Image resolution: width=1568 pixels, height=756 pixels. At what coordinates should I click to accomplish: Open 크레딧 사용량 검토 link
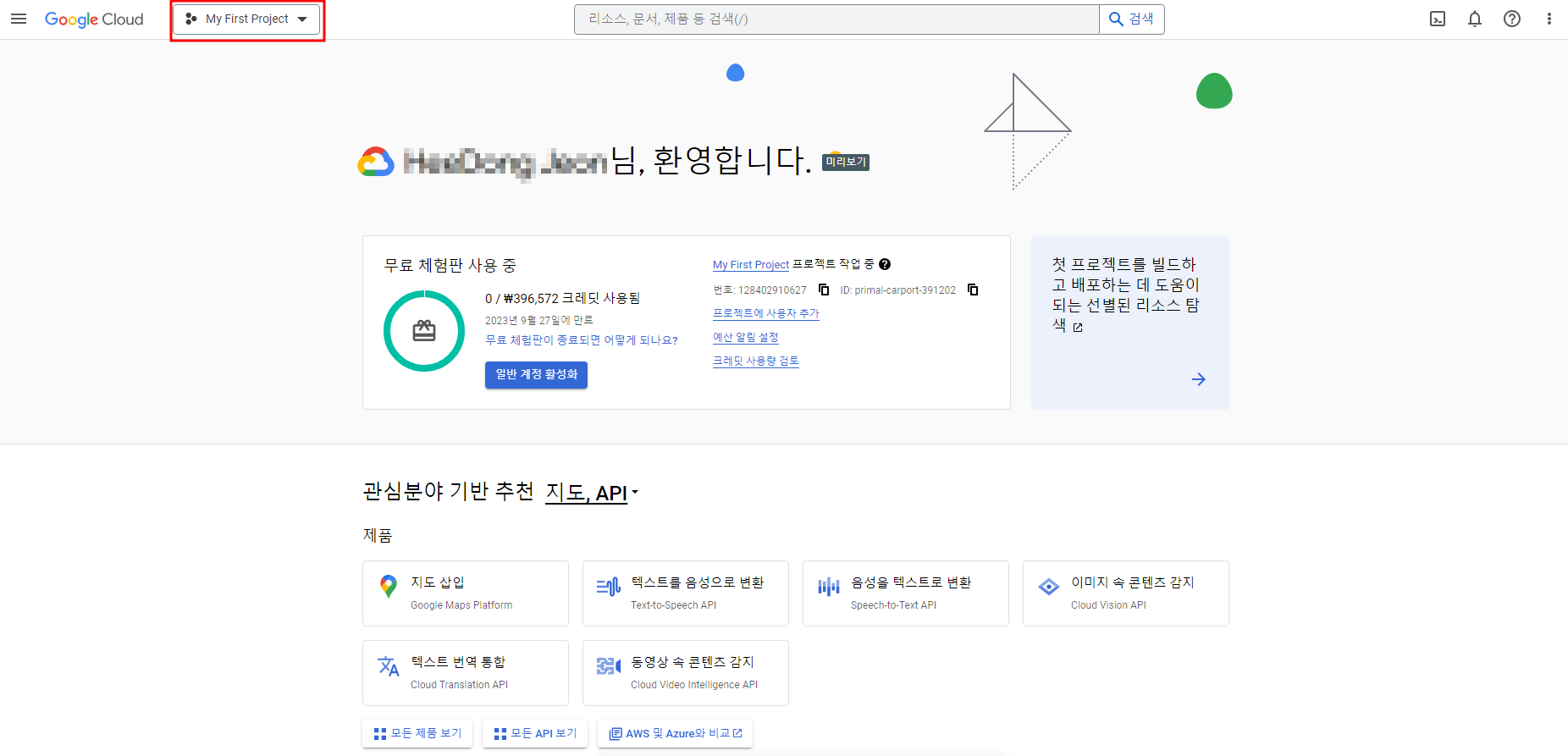click(756, 361)
